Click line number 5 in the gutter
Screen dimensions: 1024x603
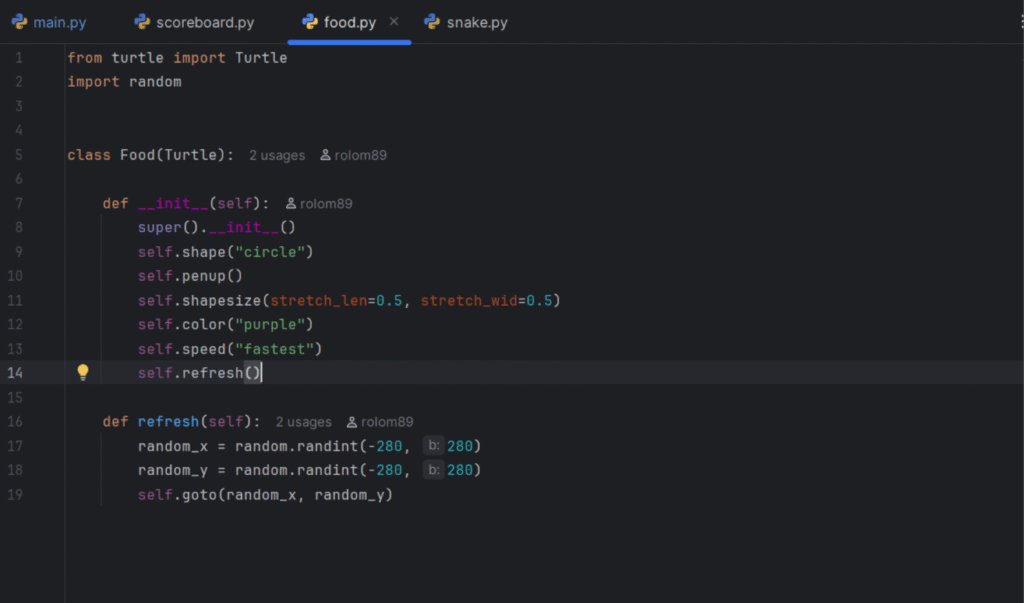(19, 155)
